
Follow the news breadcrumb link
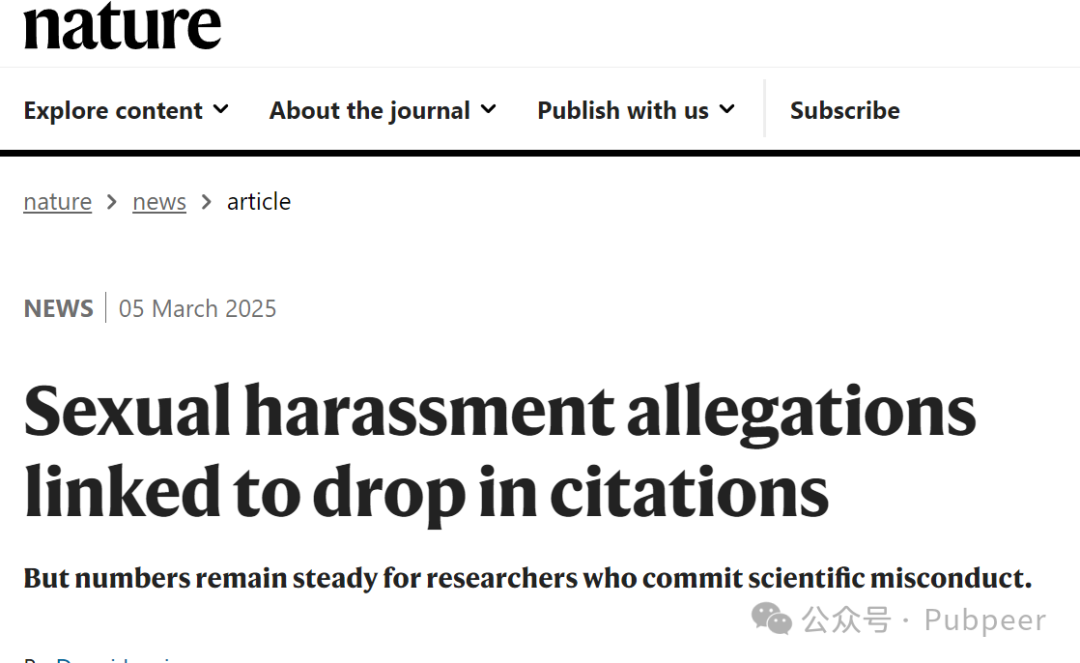point(159,202)
